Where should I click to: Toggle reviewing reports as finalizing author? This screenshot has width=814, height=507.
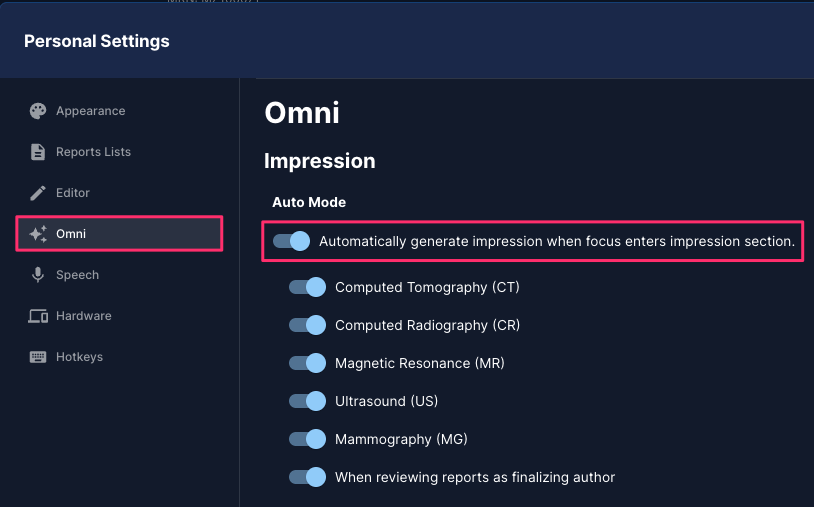tap(307, 477)
